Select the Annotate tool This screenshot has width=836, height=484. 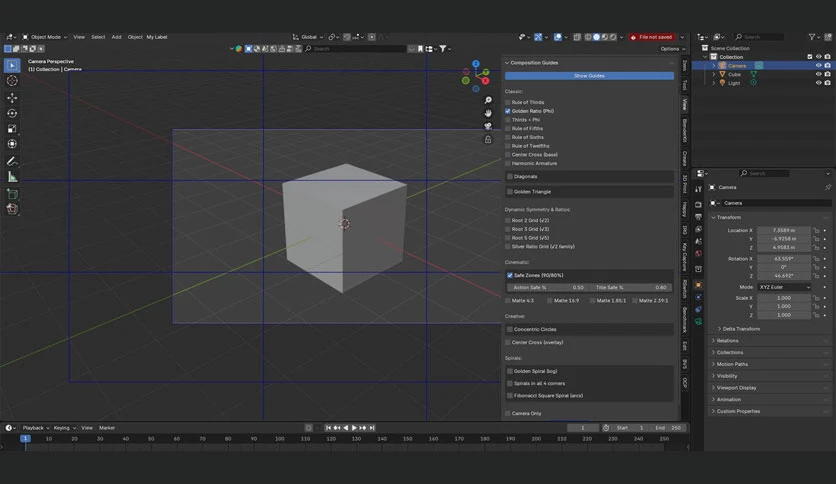[x=12, y=161]
